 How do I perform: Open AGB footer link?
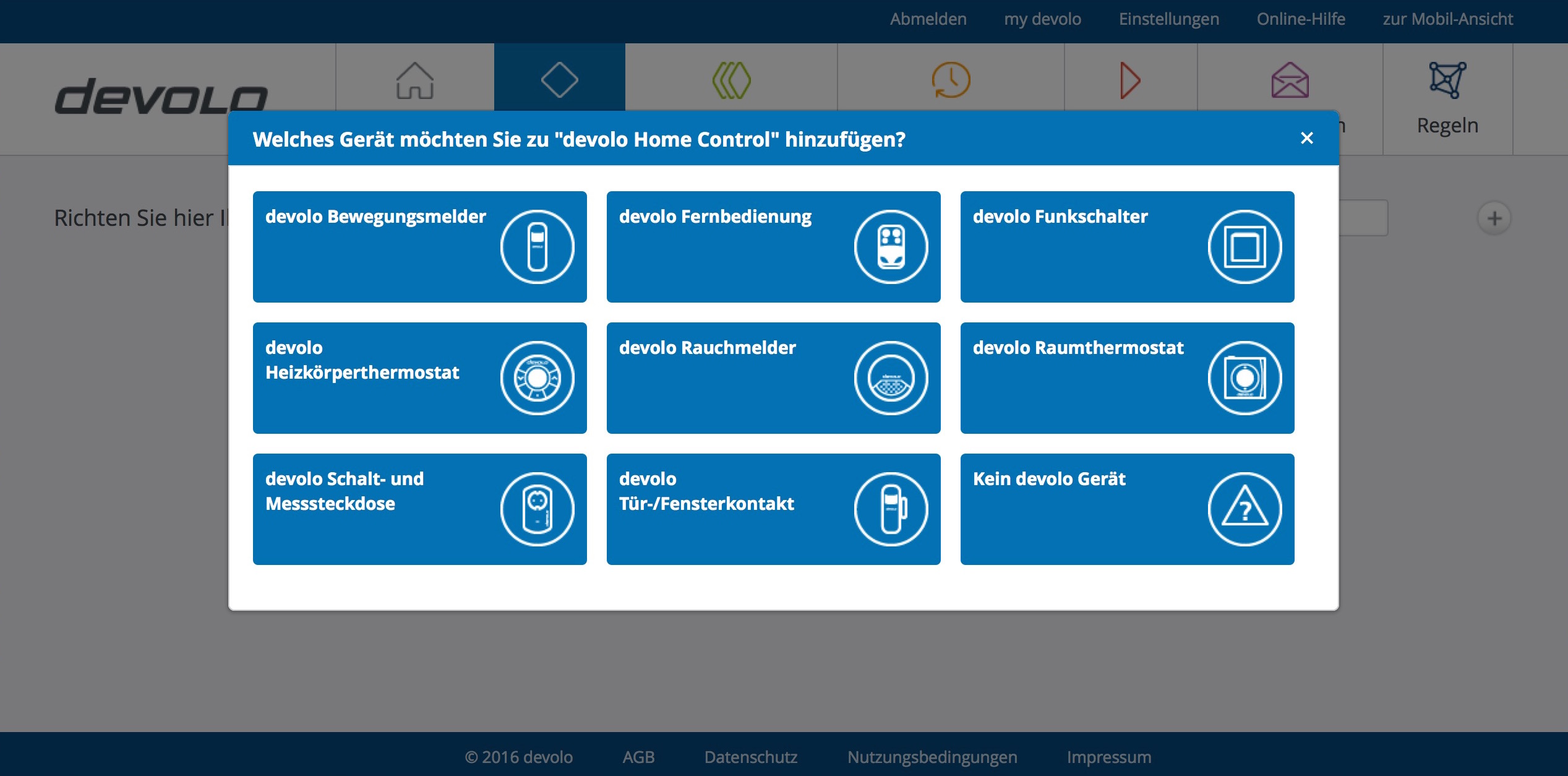coord(638,757)
